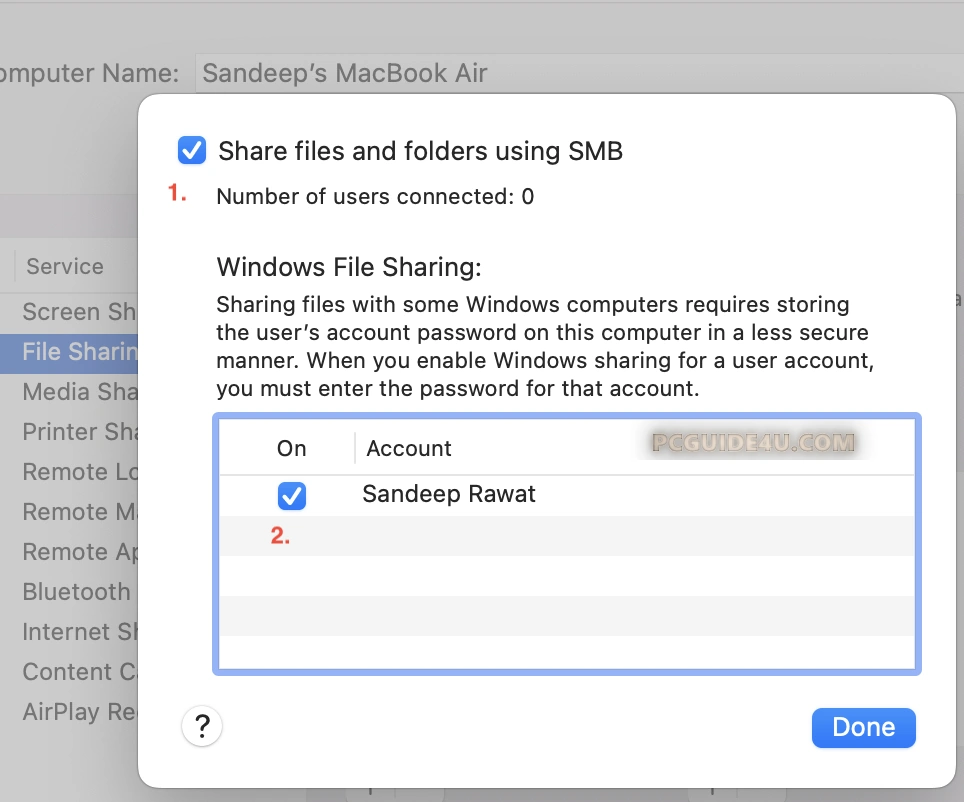Click the Account column header
964x802 pixels.
409,448
